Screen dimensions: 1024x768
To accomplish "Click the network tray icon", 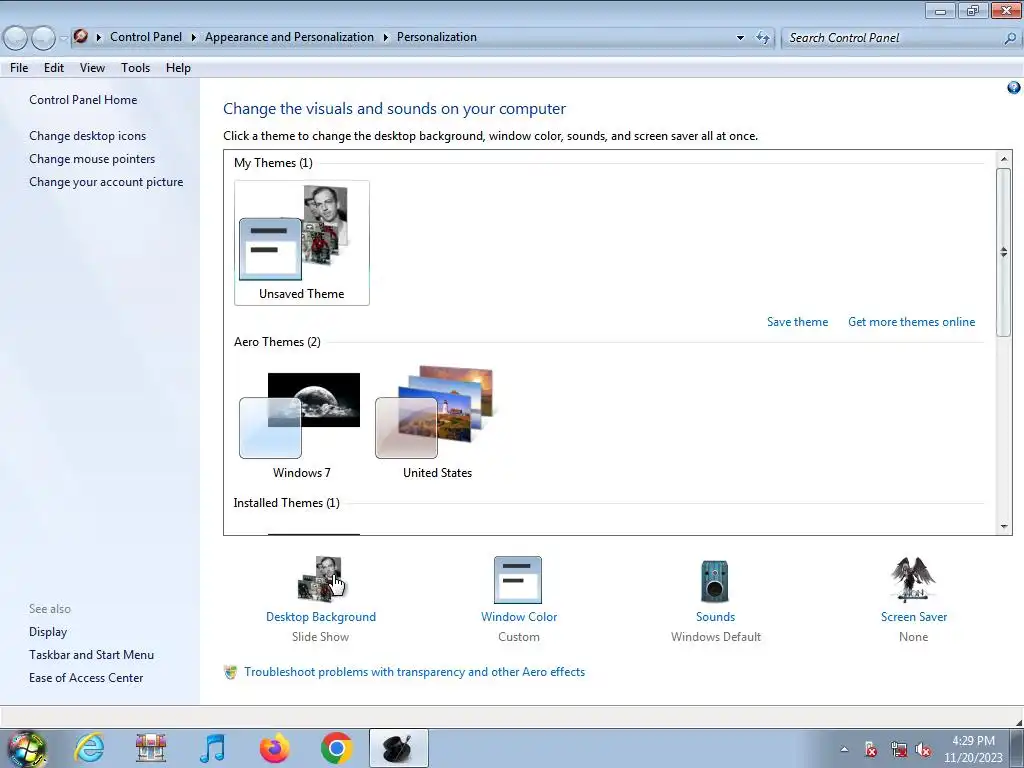I will point(899,750).
